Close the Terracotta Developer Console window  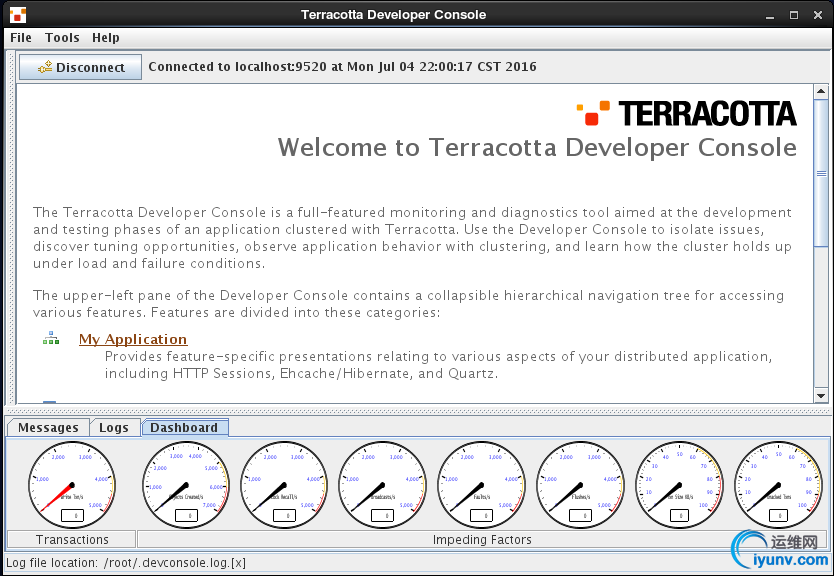click(x=818, y=15)
